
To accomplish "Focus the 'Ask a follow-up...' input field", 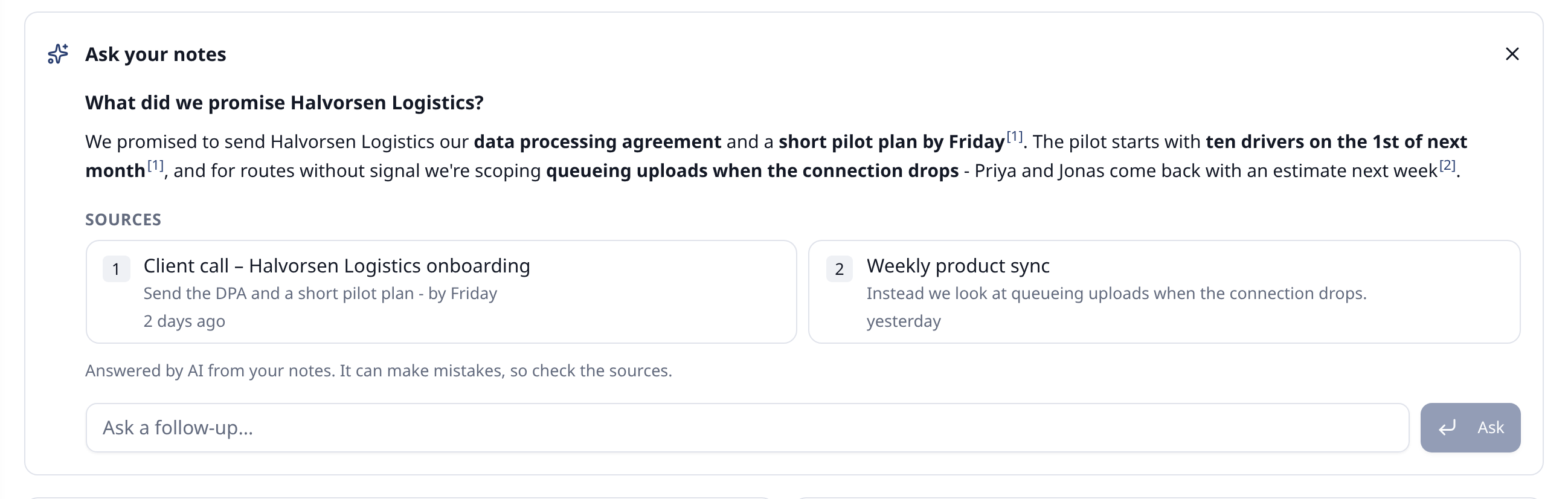I will click(748, 428).
